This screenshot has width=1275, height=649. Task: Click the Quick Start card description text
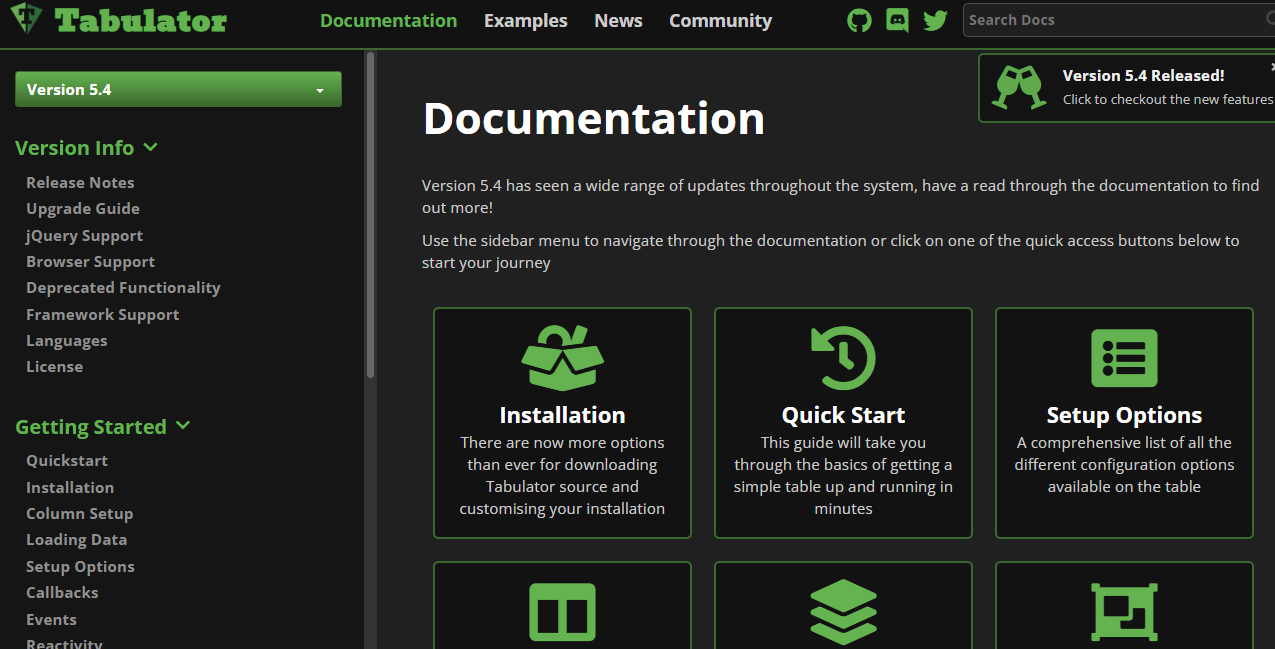(x=843, y=475)
